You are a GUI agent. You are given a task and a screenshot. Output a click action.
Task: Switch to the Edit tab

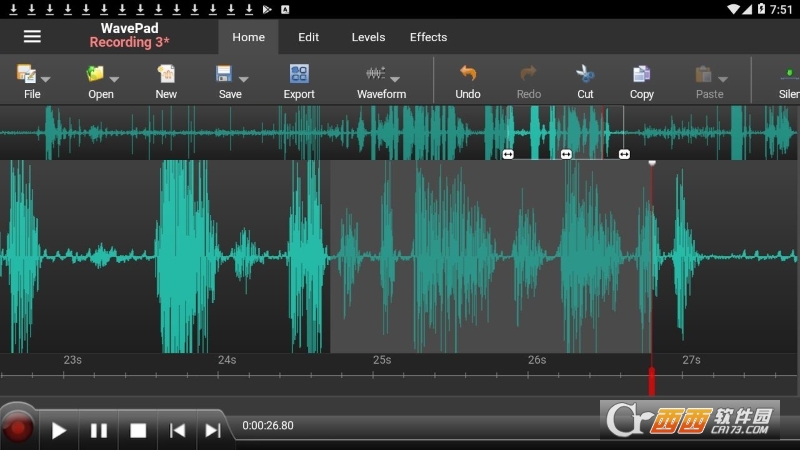point(309,37)
